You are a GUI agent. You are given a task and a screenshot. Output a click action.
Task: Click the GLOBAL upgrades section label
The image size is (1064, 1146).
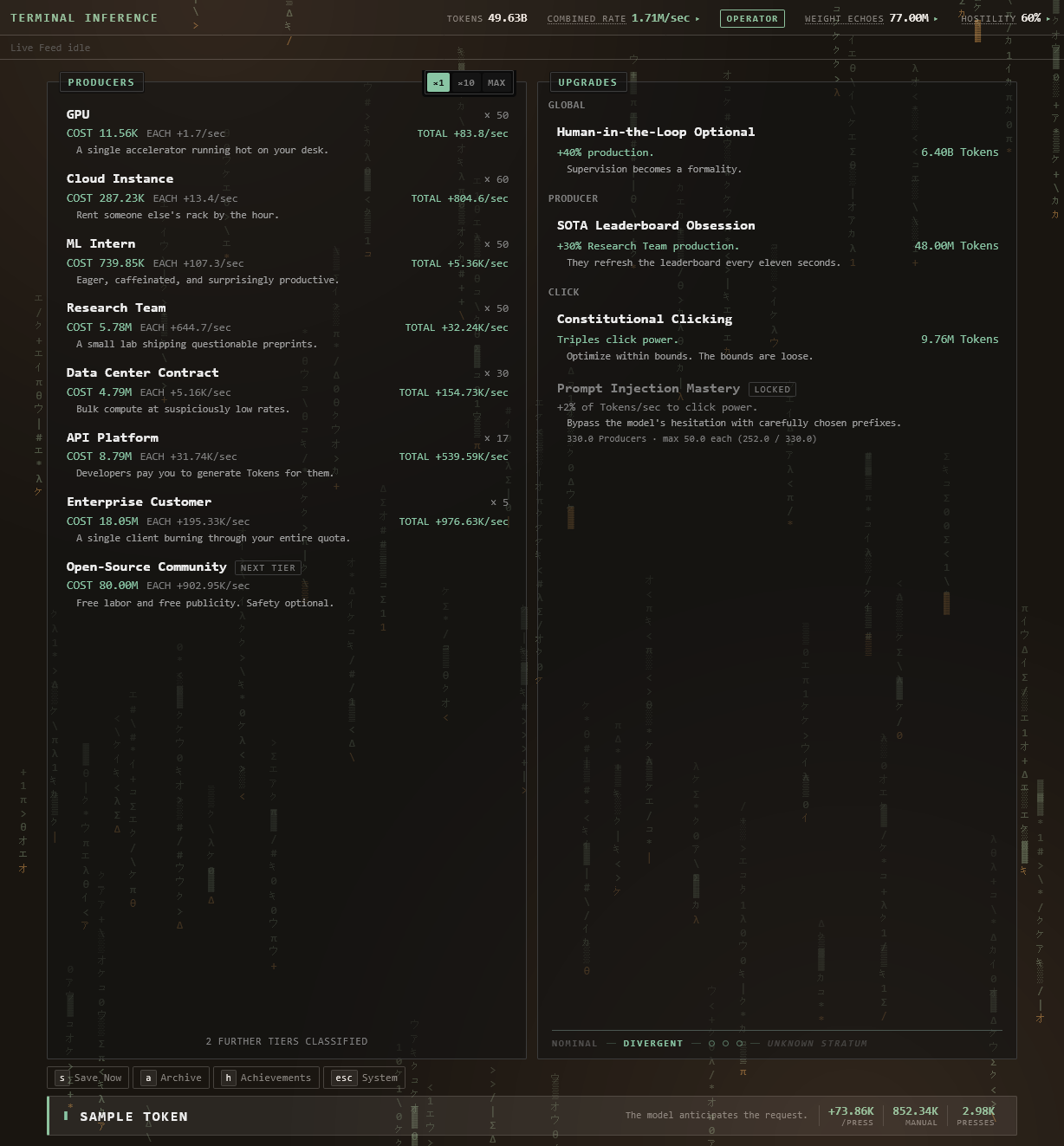(x=567, y=105)
